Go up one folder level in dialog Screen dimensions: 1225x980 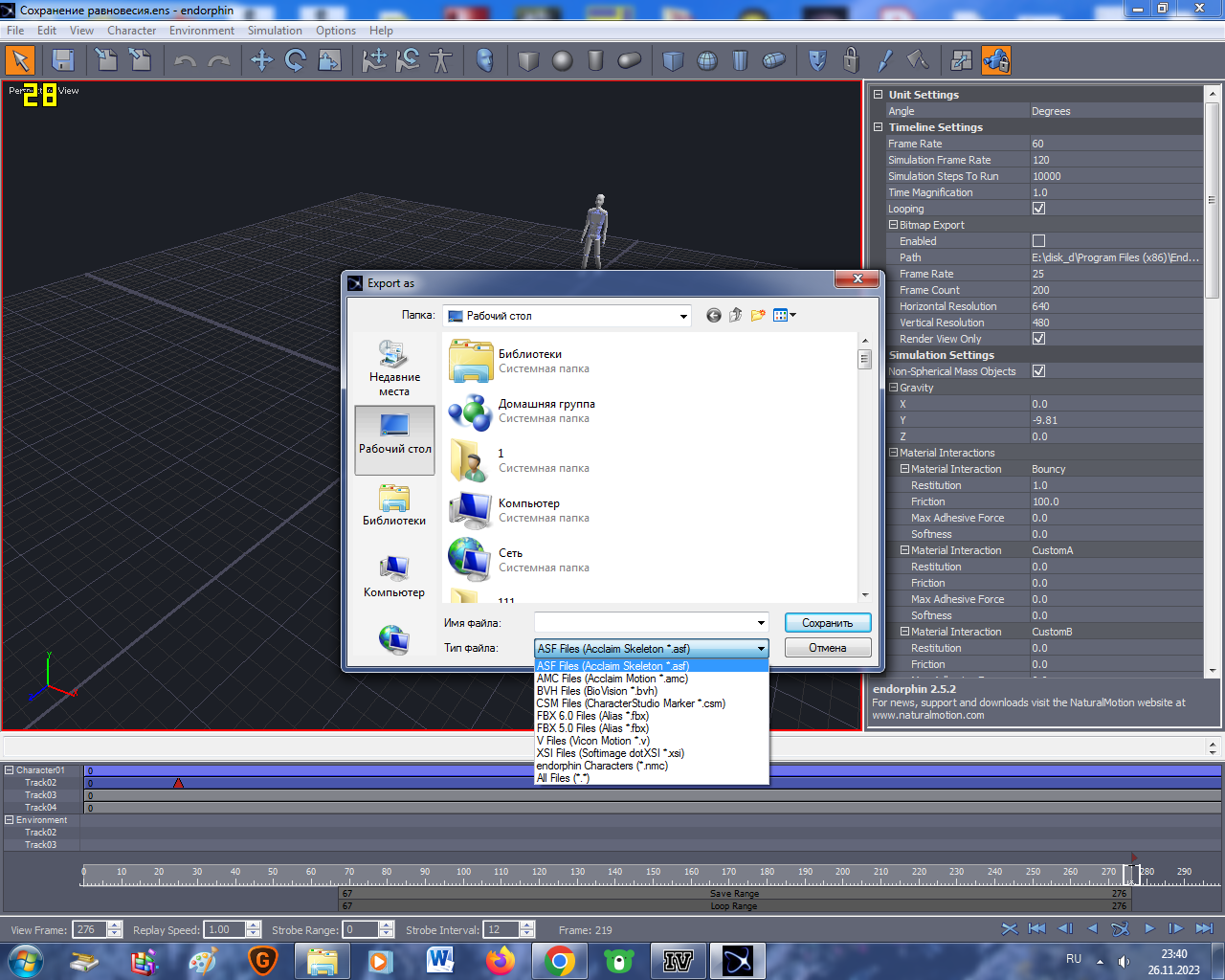point(736,316)
